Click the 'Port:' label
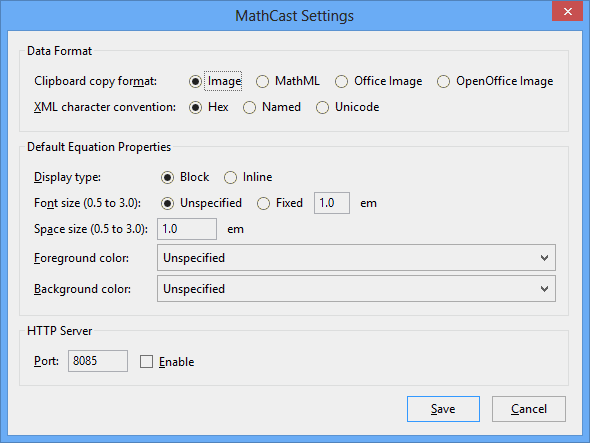The width and height of the screenshot is (590, 443). pos(46,361)
